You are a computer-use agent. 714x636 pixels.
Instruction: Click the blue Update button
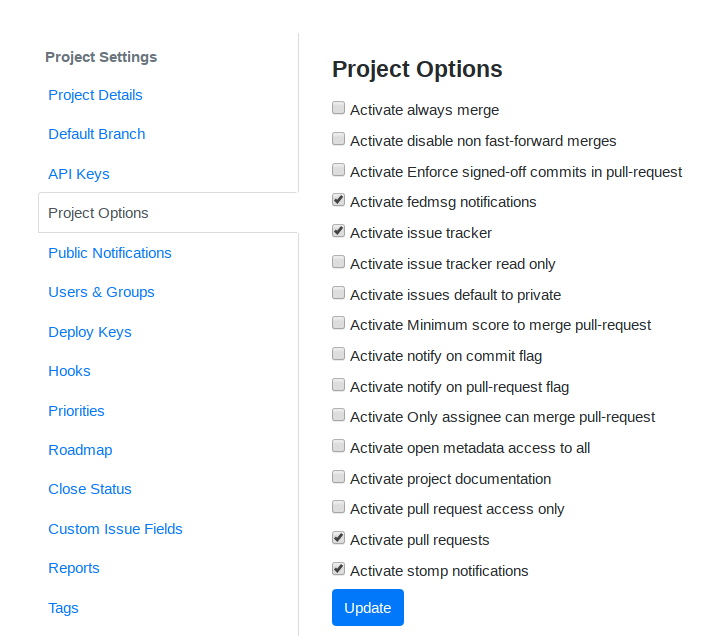coord(367,607)
